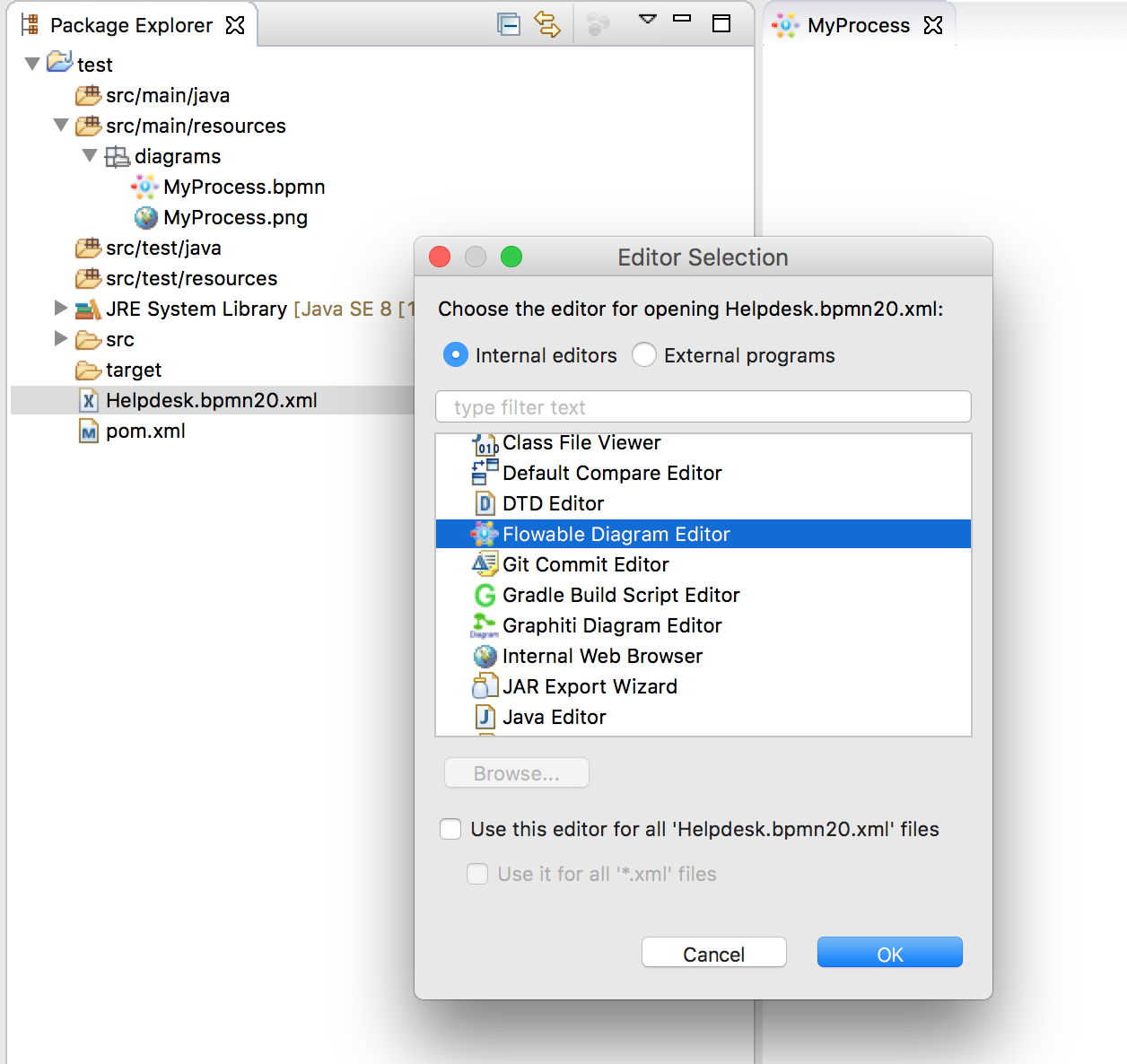Click the src/main/java source folder icon
Screen dimensions: 1127x1064
[x=88, y=94]
